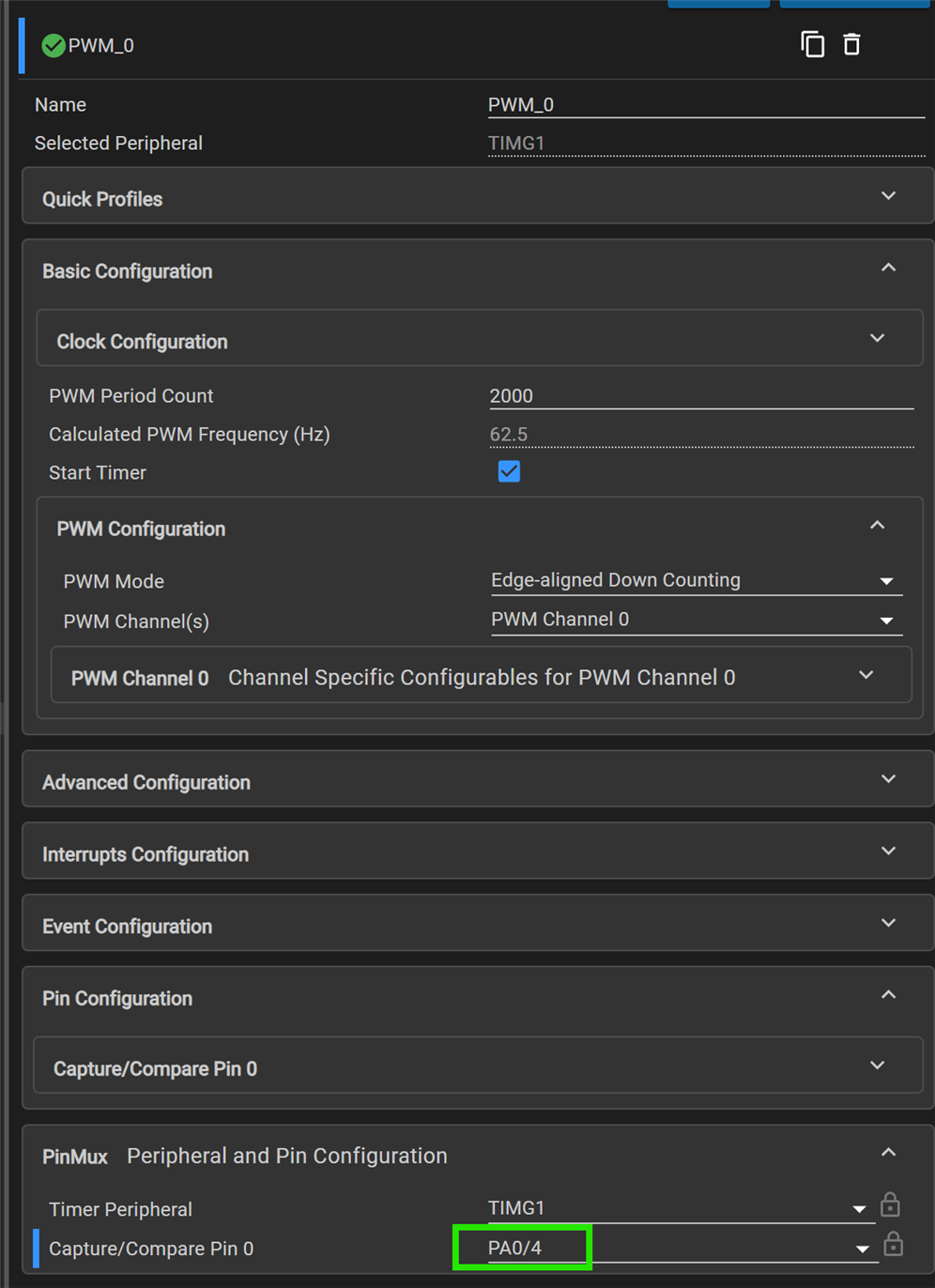This screenshot has height=1288, width=935.
Task: Expand PWM Channel 0 specific configurables
Action: [866, 676]
